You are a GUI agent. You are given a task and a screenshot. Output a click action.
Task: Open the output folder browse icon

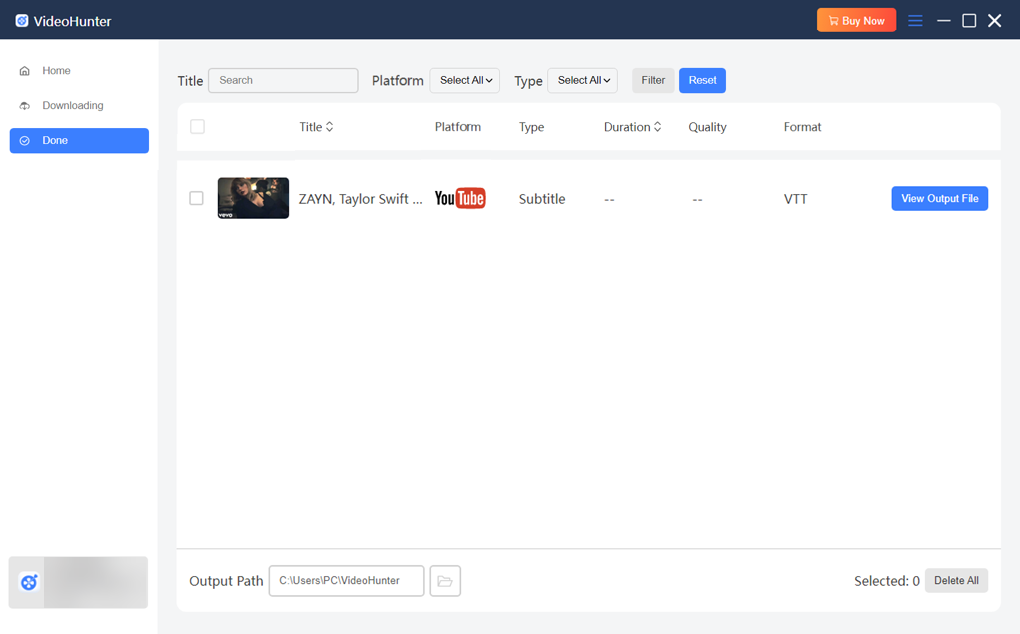click(x=445, y=581)
